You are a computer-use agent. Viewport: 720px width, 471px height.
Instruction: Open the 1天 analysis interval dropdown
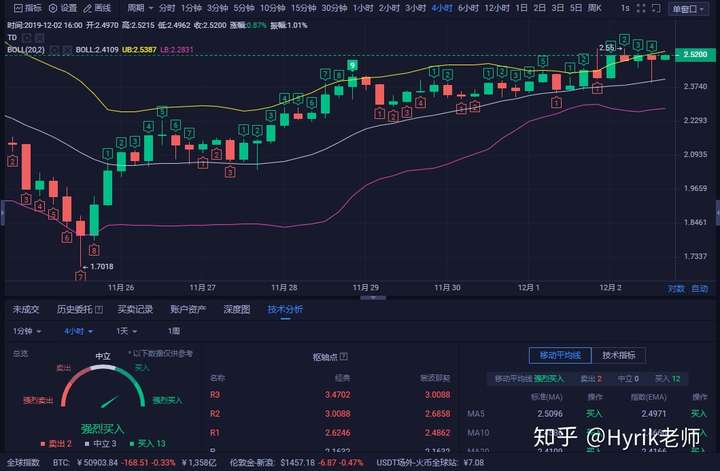click(x=127, y=331)
